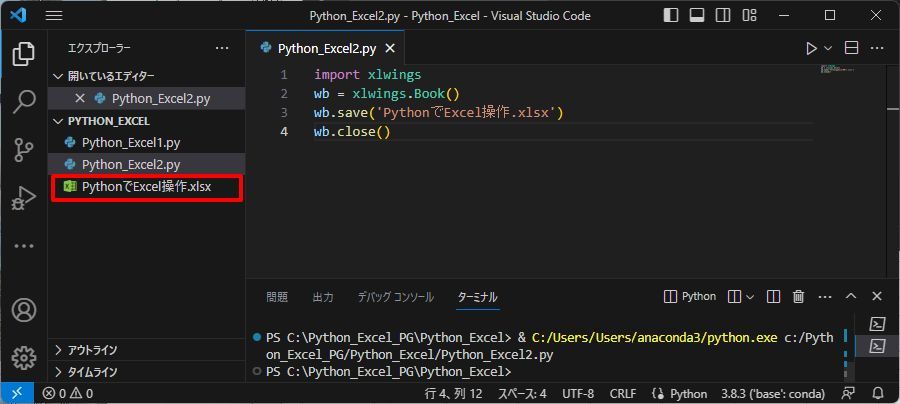Collapse the PYTHON_EXCEL folder section

click(x=146, y=121)
